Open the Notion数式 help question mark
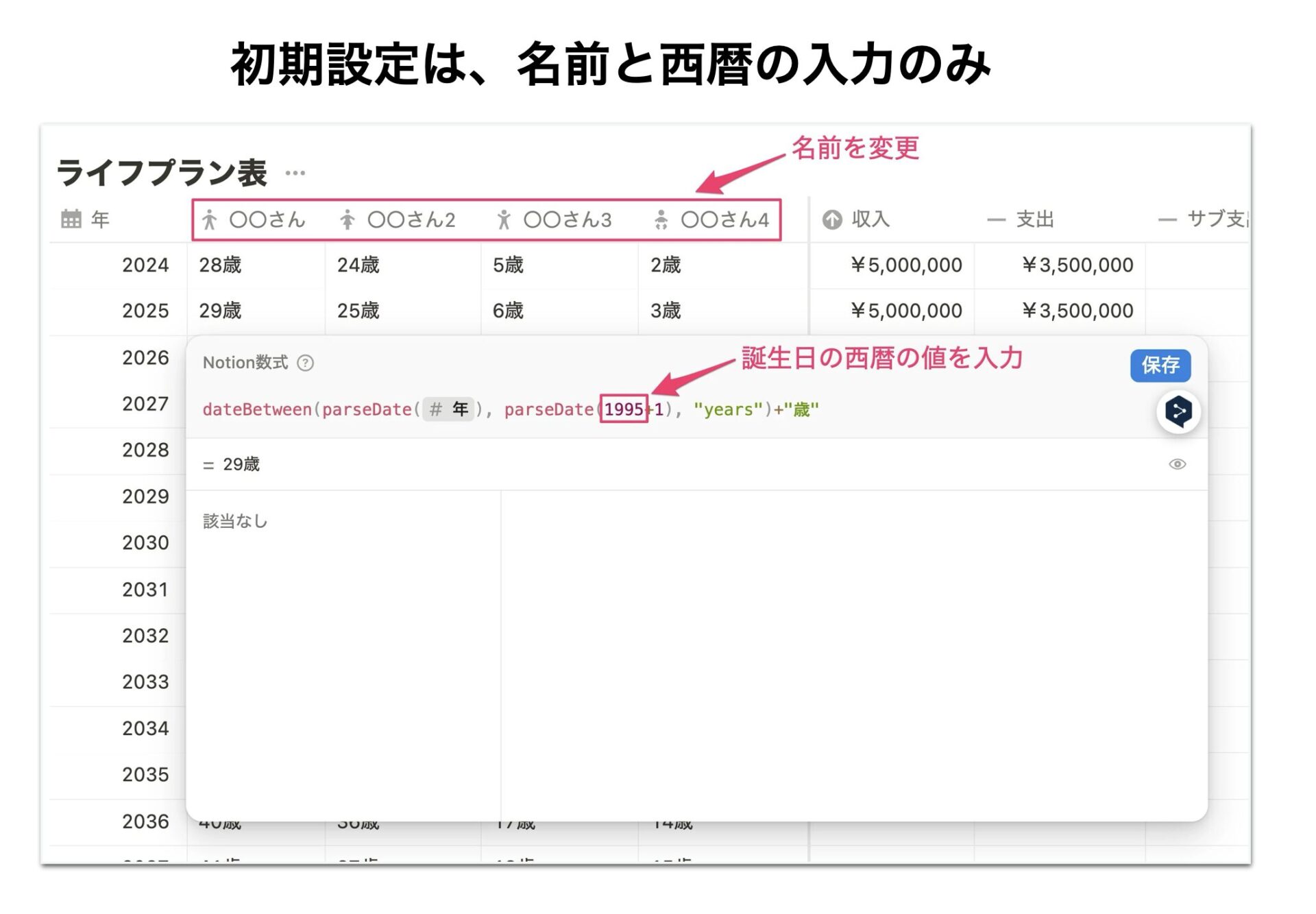The image size is (1316, 914). point(305,363)
